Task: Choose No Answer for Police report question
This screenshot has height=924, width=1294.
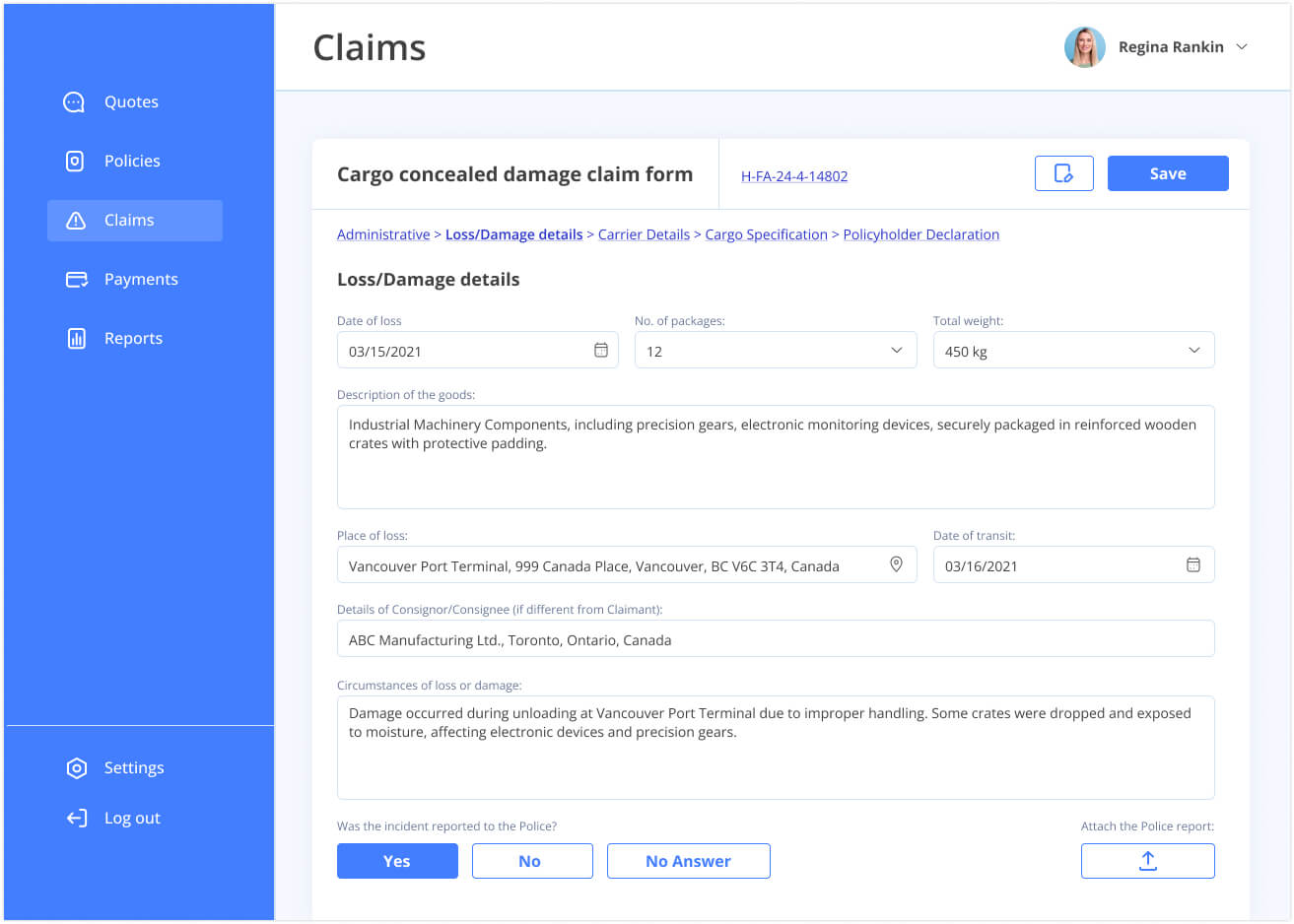Action: [688, 861]
